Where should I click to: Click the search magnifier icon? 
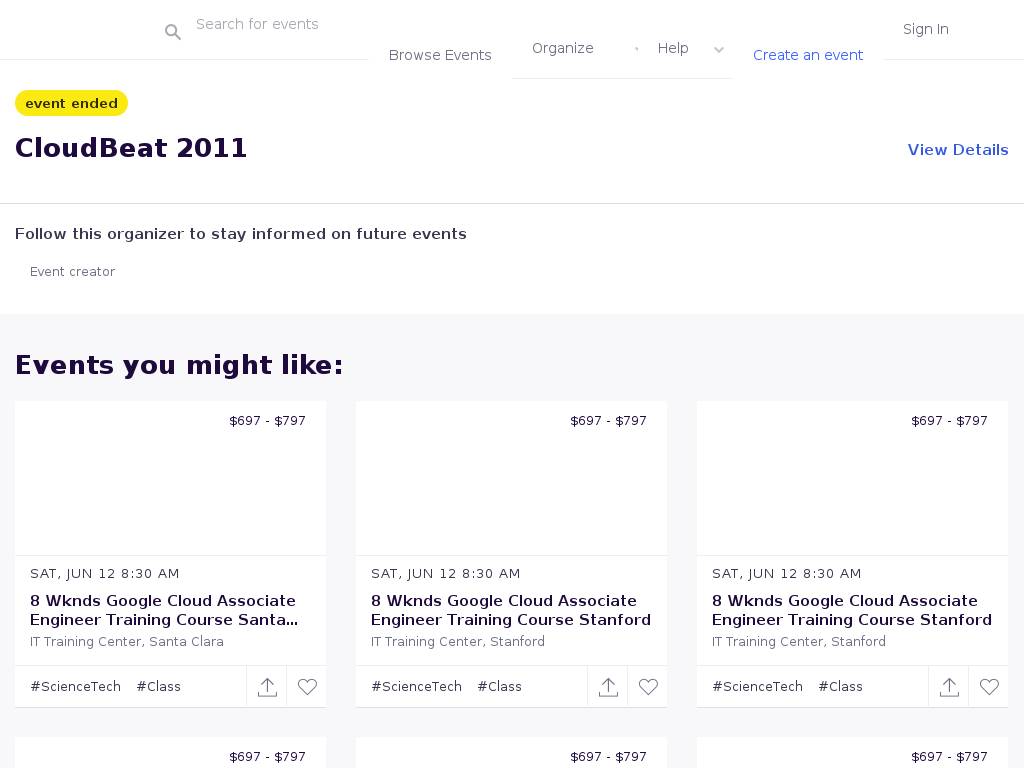point(173,32)
